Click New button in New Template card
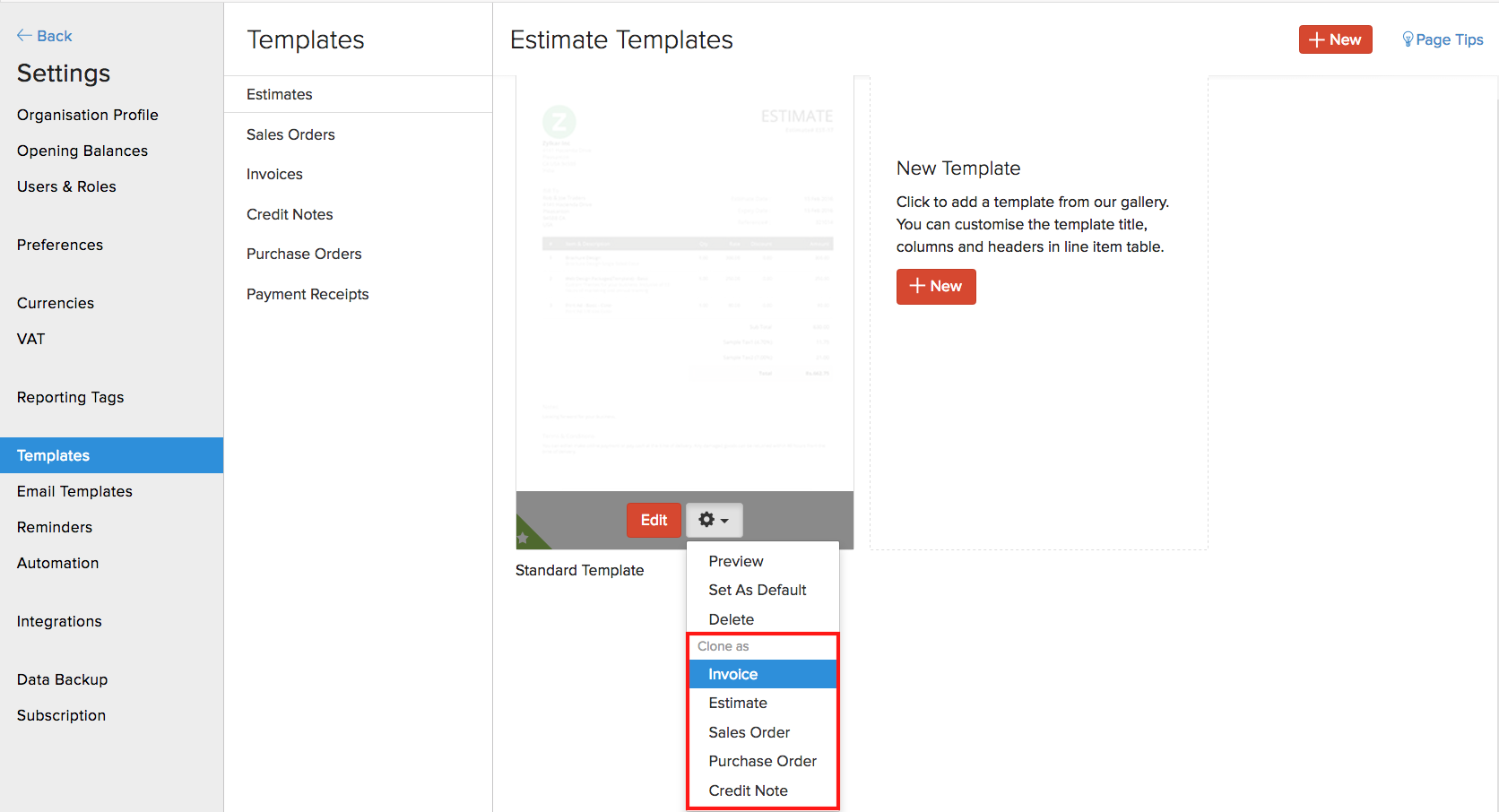The width and height of the screenshot is (1499, 812). [936, 287]
